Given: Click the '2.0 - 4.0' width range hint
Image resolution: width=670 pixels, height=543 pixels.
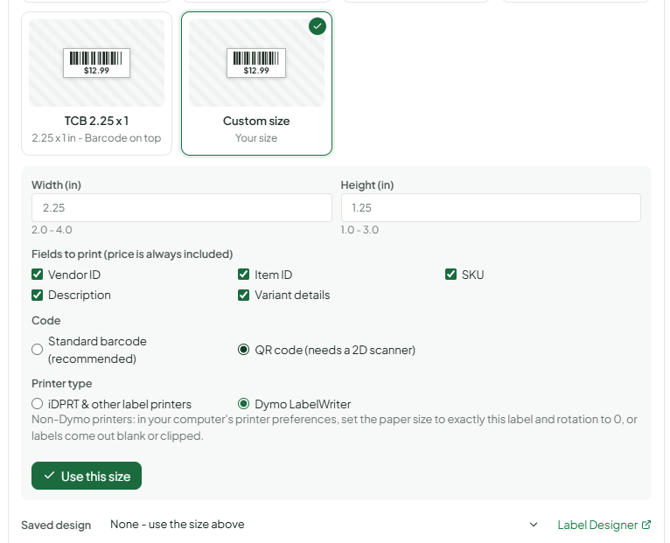Looking at the screenshot, I should coord(52,230).
